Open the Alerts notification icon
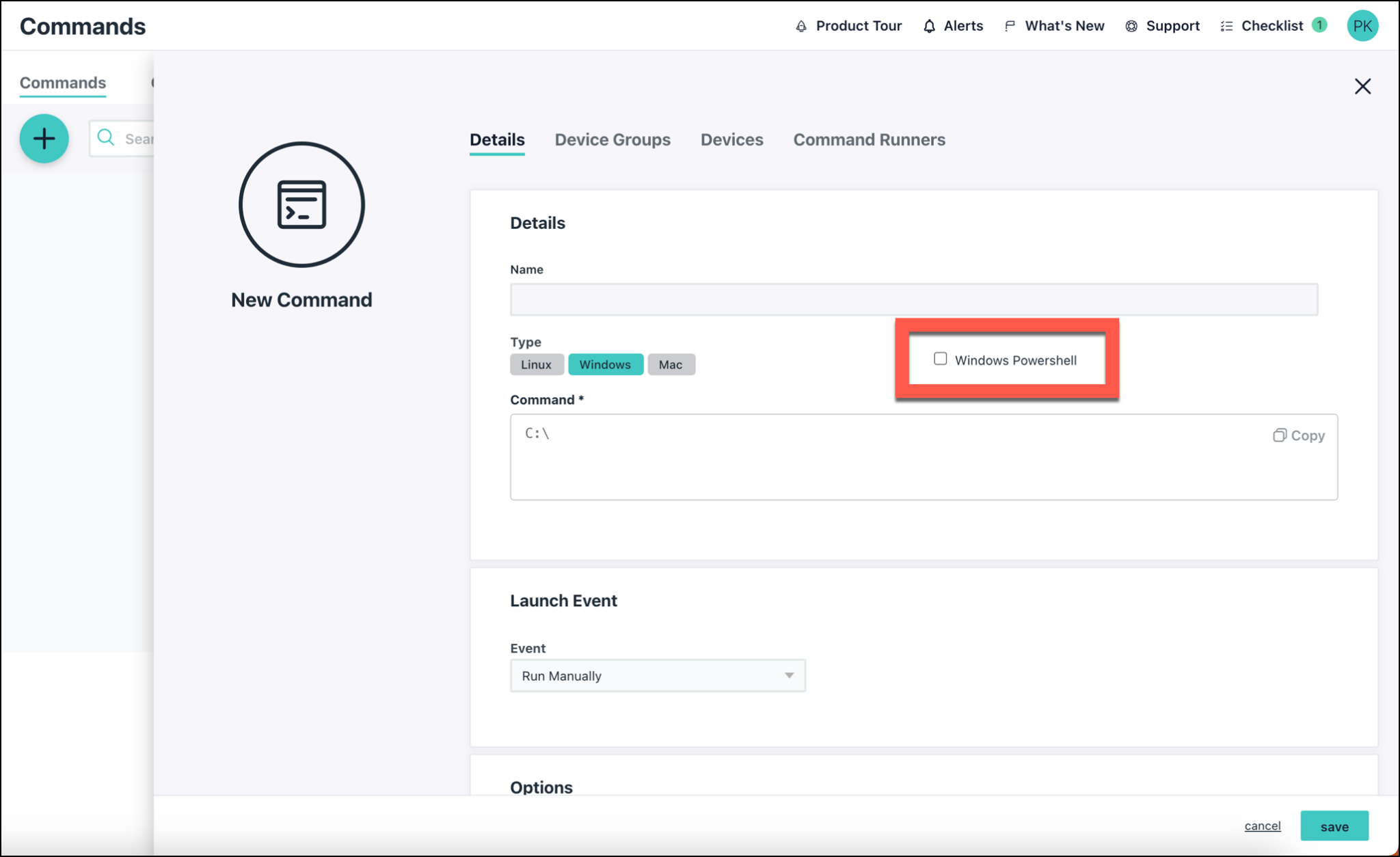The image size is (1400, 857). pos(929,26)
